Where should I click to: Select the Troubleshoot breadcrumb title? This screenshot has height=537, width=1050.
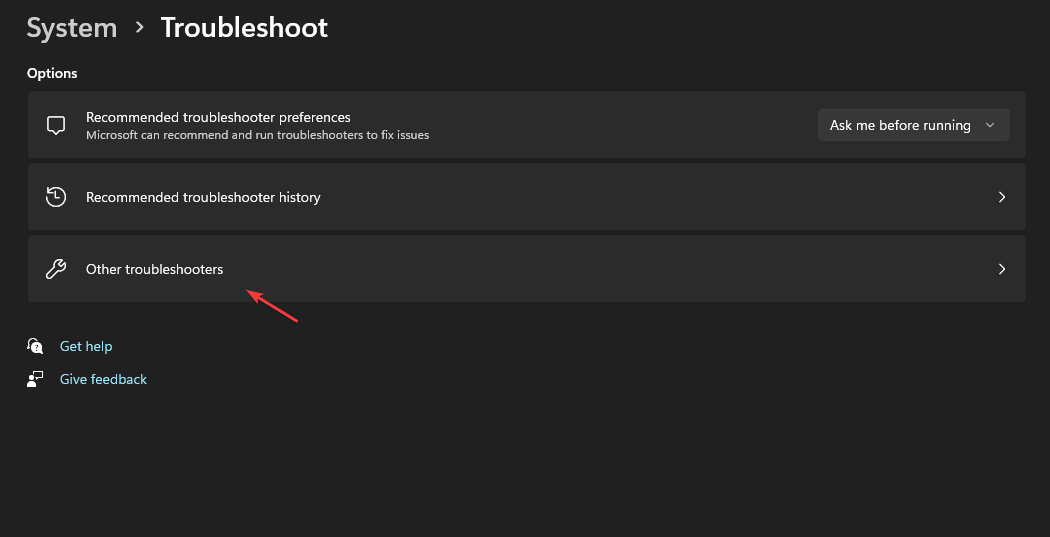tap(244, 28)
